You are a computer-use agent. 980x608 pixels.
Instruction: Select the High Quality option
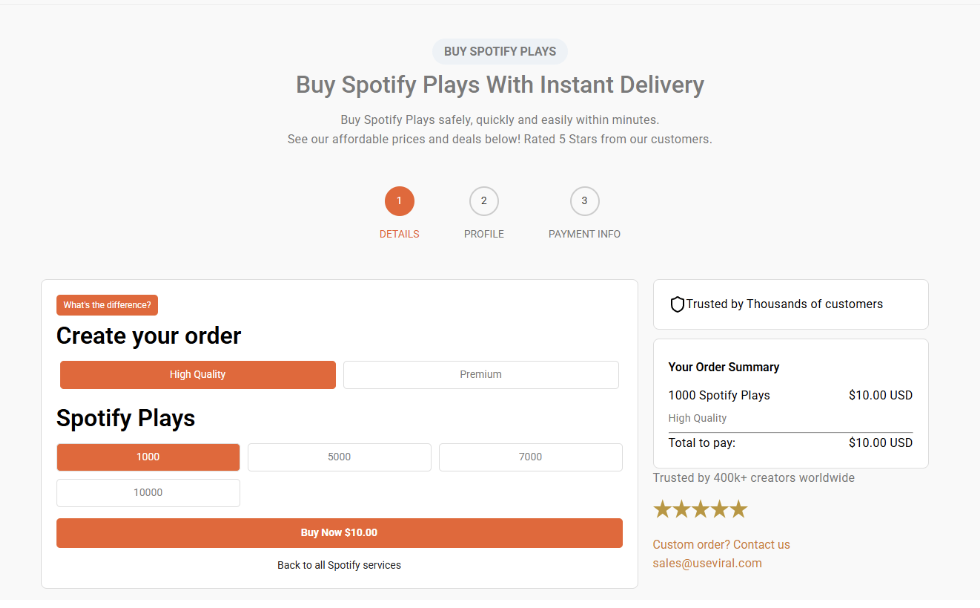pos(198,375)
